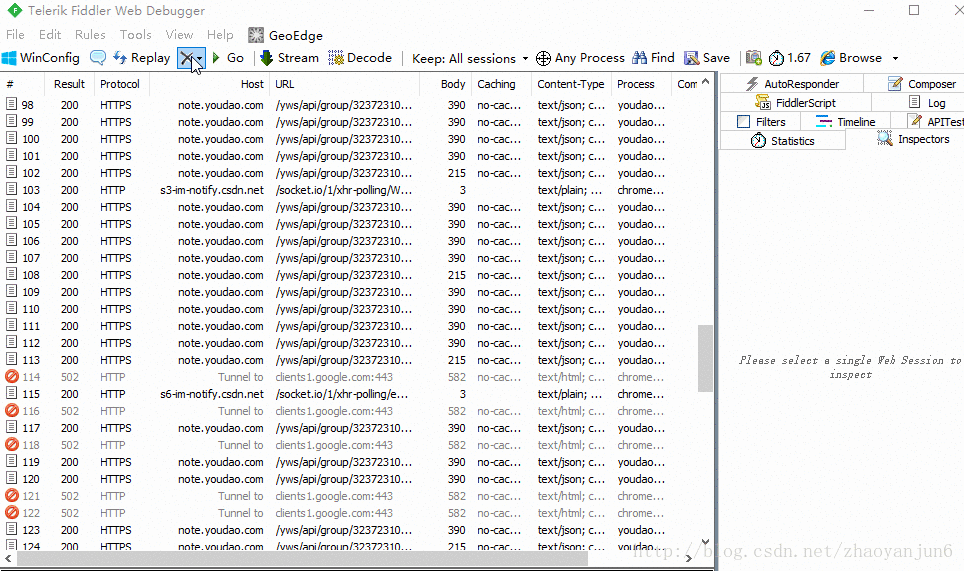Open WinConfig from the toolbar
Image resolution: width=964 pixels, height=571 pixels.
[41, 58]
